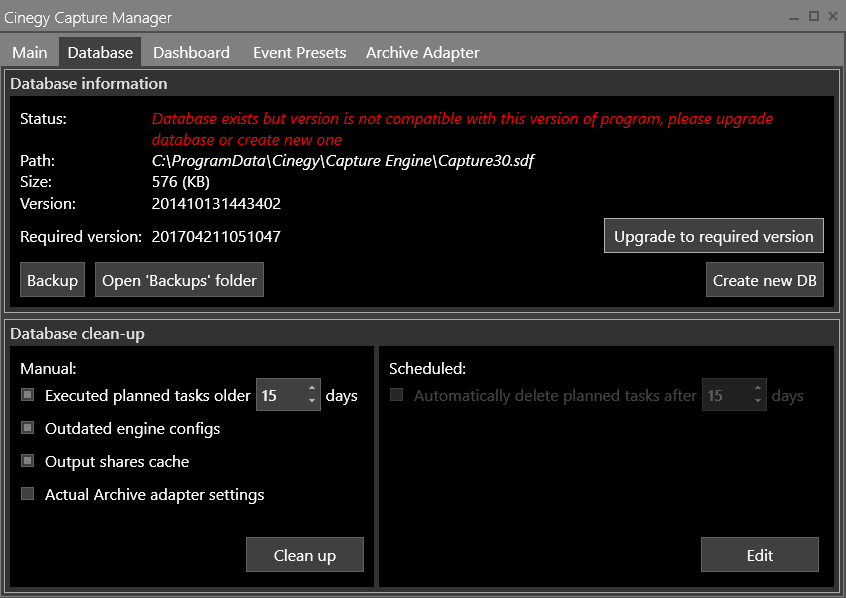Click required version value 201704211051047
Screen dimensions: 846x598
(x=216, y=236)
